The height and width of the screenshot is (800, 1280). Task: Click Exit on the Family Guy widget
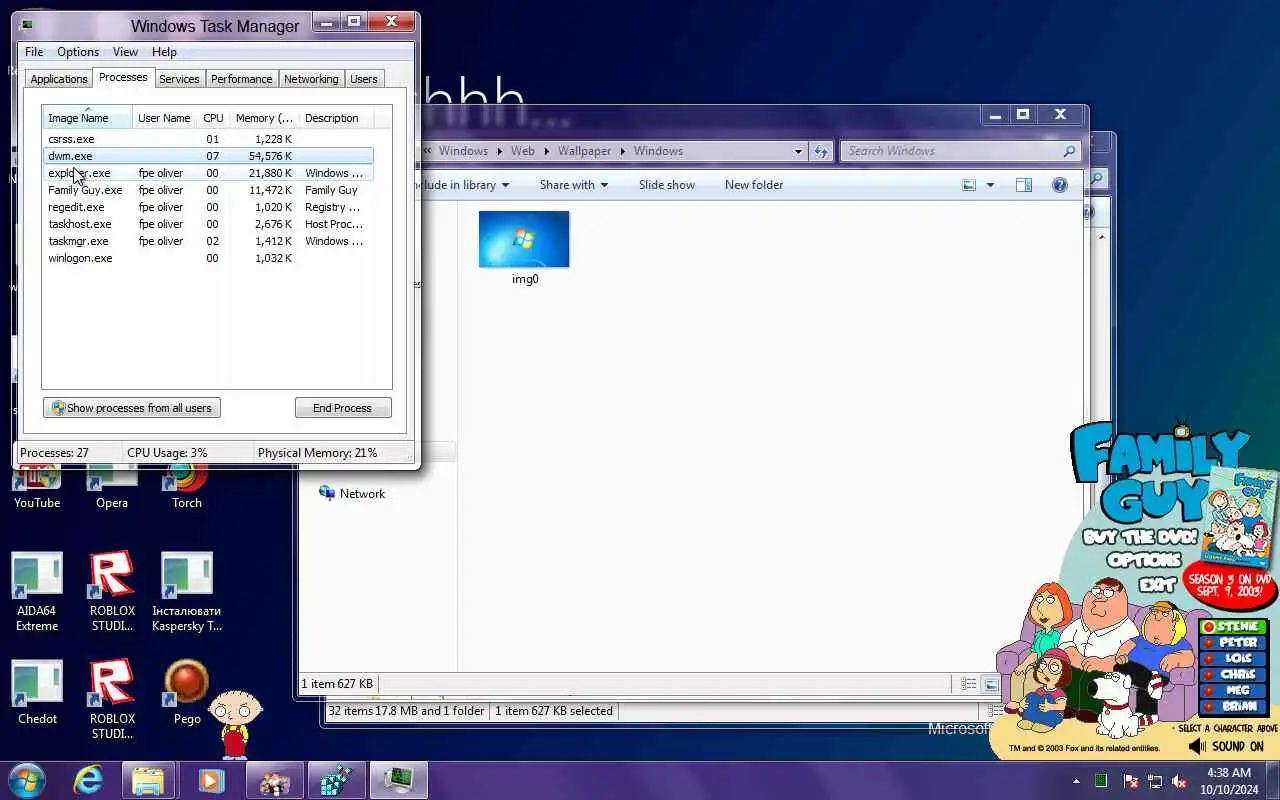pos(1157,584)
